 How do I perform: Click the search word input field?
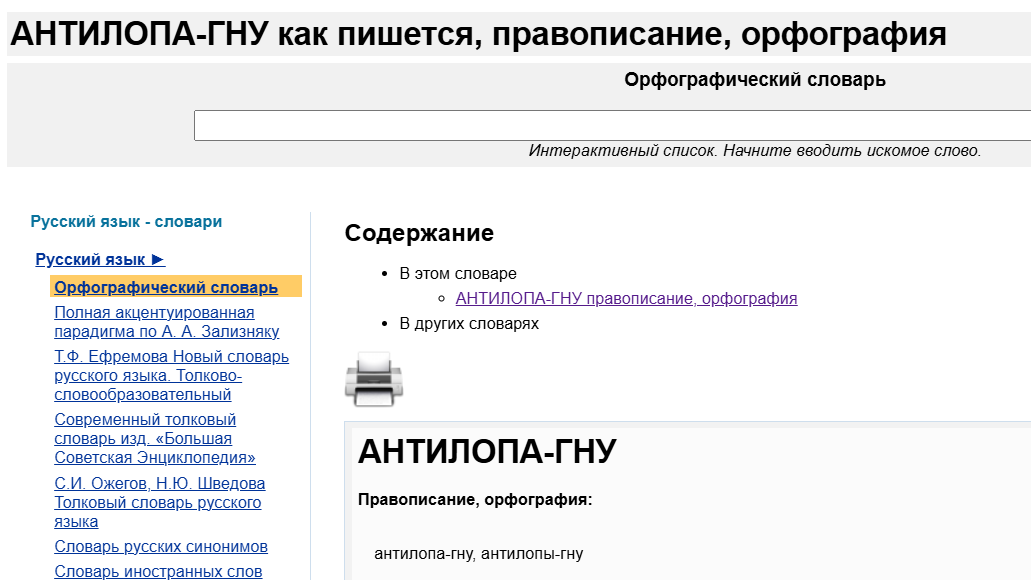[614, 125]
